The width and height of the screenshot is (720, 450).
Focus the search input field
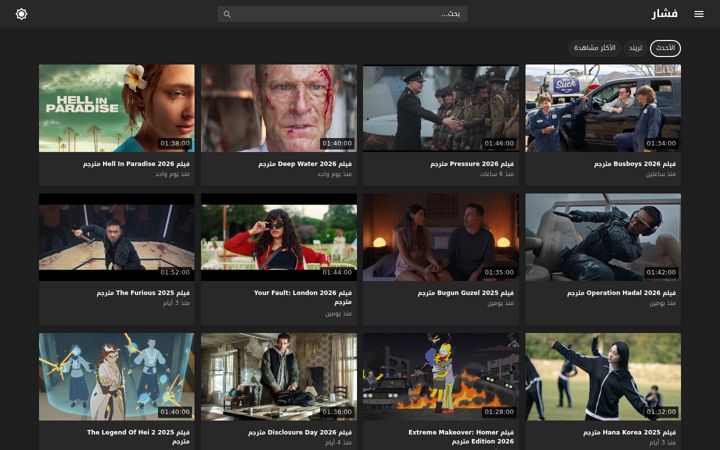(343, 14)
